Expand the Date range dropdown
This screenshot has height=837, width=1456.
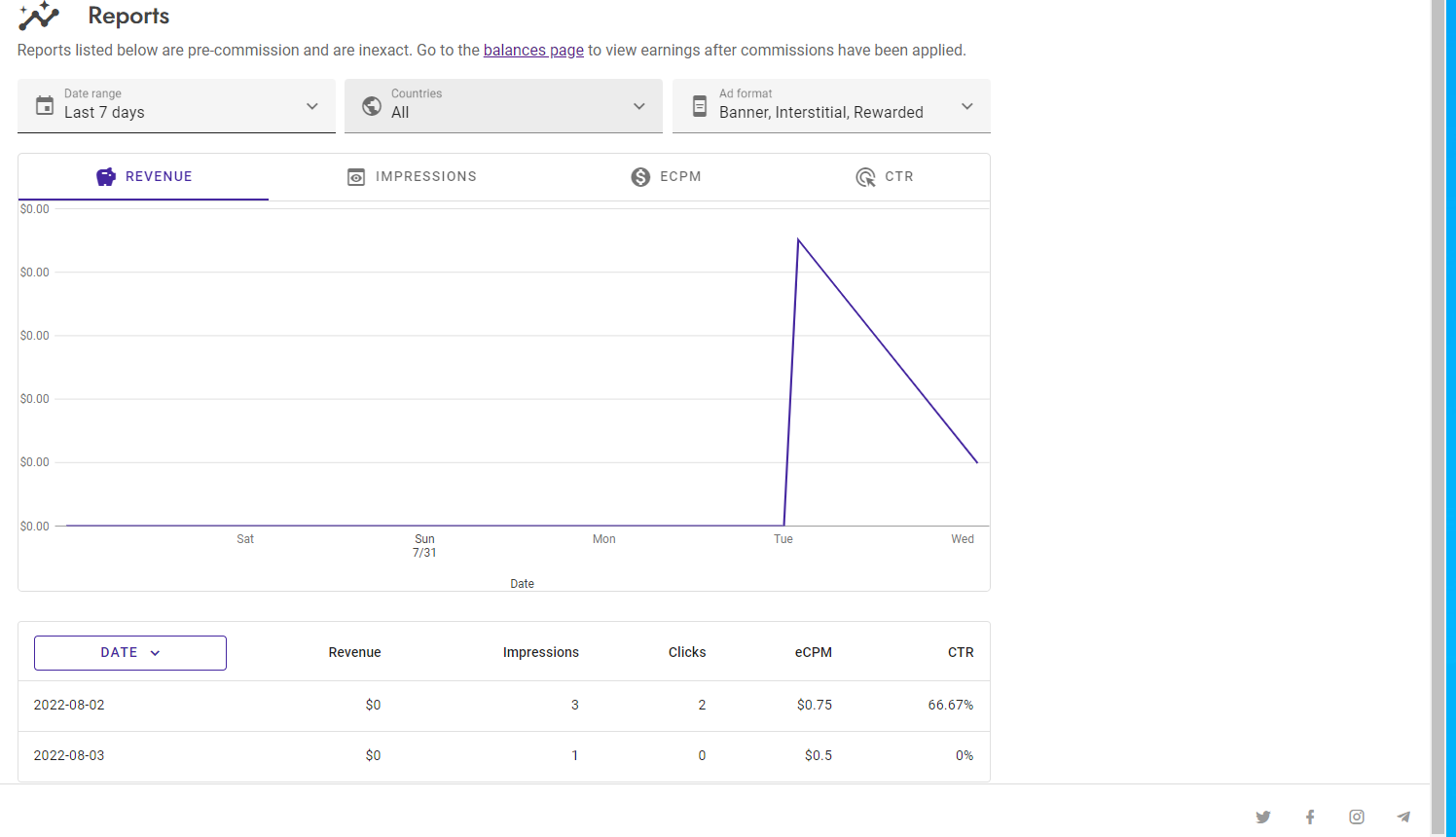point(311,106)
